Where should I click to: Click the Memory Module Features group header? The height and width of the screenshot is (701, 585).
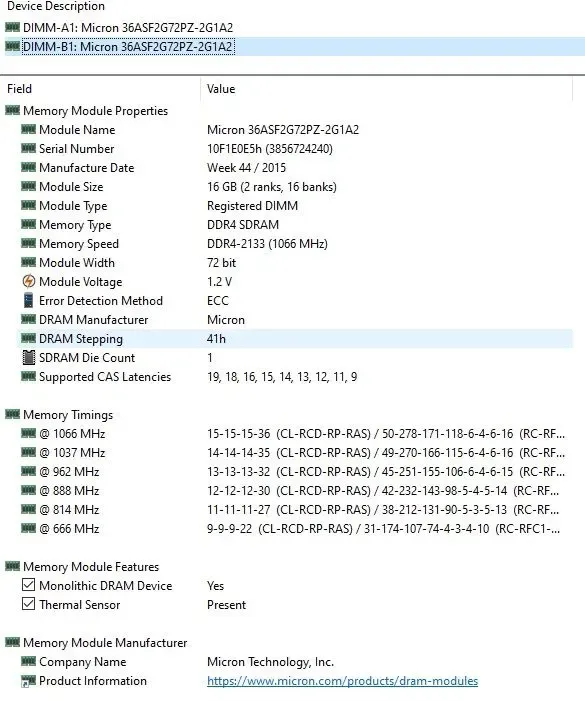91,566
